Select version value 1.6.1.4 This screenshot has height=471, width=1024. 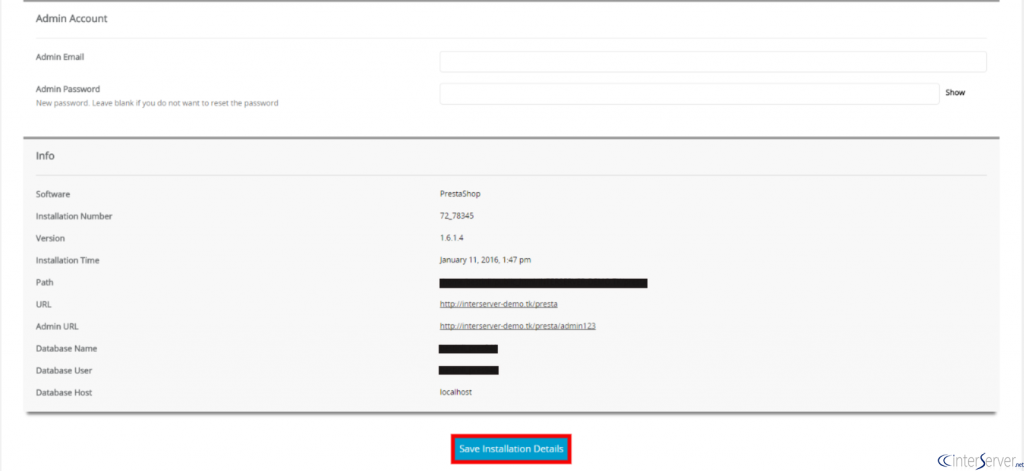(451, 238)
